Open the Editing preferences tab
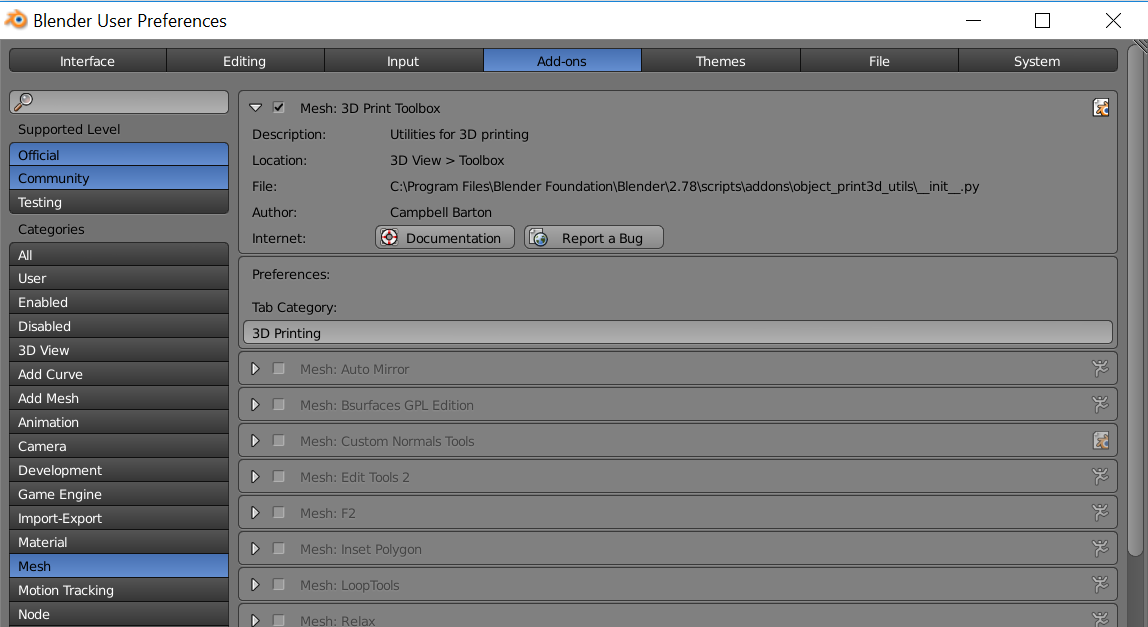The image size is (1148, 627). [245, 61]
